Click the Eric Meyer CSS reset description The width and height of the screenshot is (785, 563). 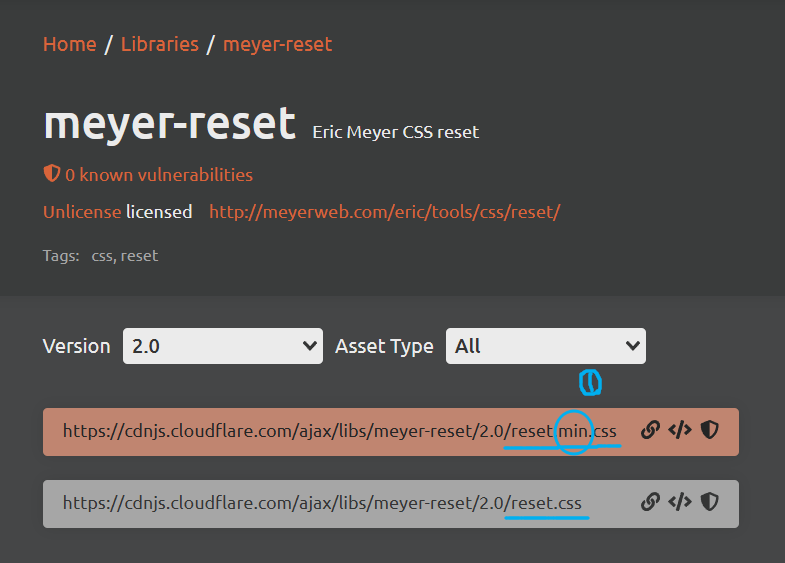click(x=396, y=132)
